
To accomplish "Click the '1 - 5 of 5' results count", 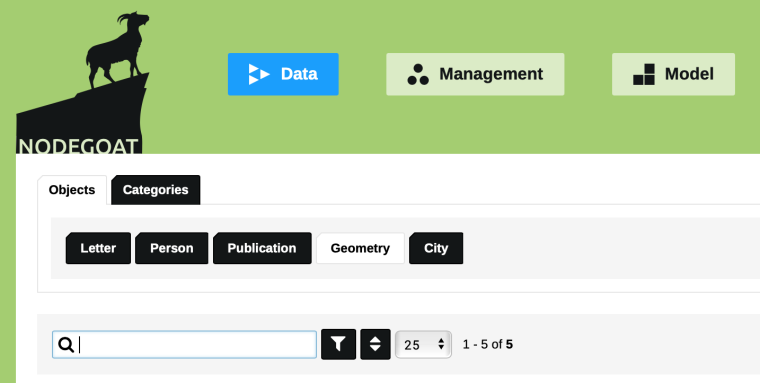I will coord(488,345).
